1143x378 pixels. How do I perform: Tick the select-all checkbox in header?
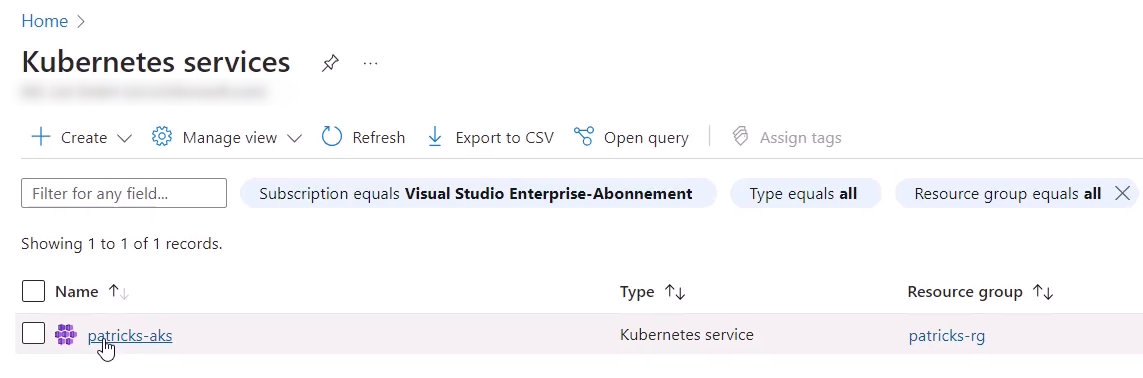(34, 291)
